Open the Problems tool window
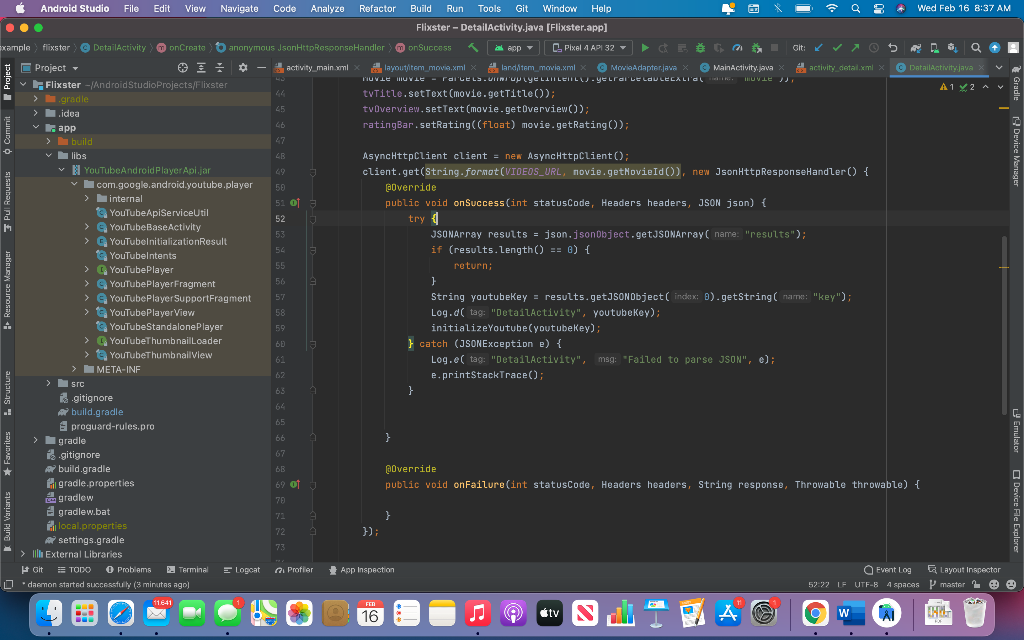Viewport: 1024px width, 640px height. pyautogui.click(x=129, y=570)
